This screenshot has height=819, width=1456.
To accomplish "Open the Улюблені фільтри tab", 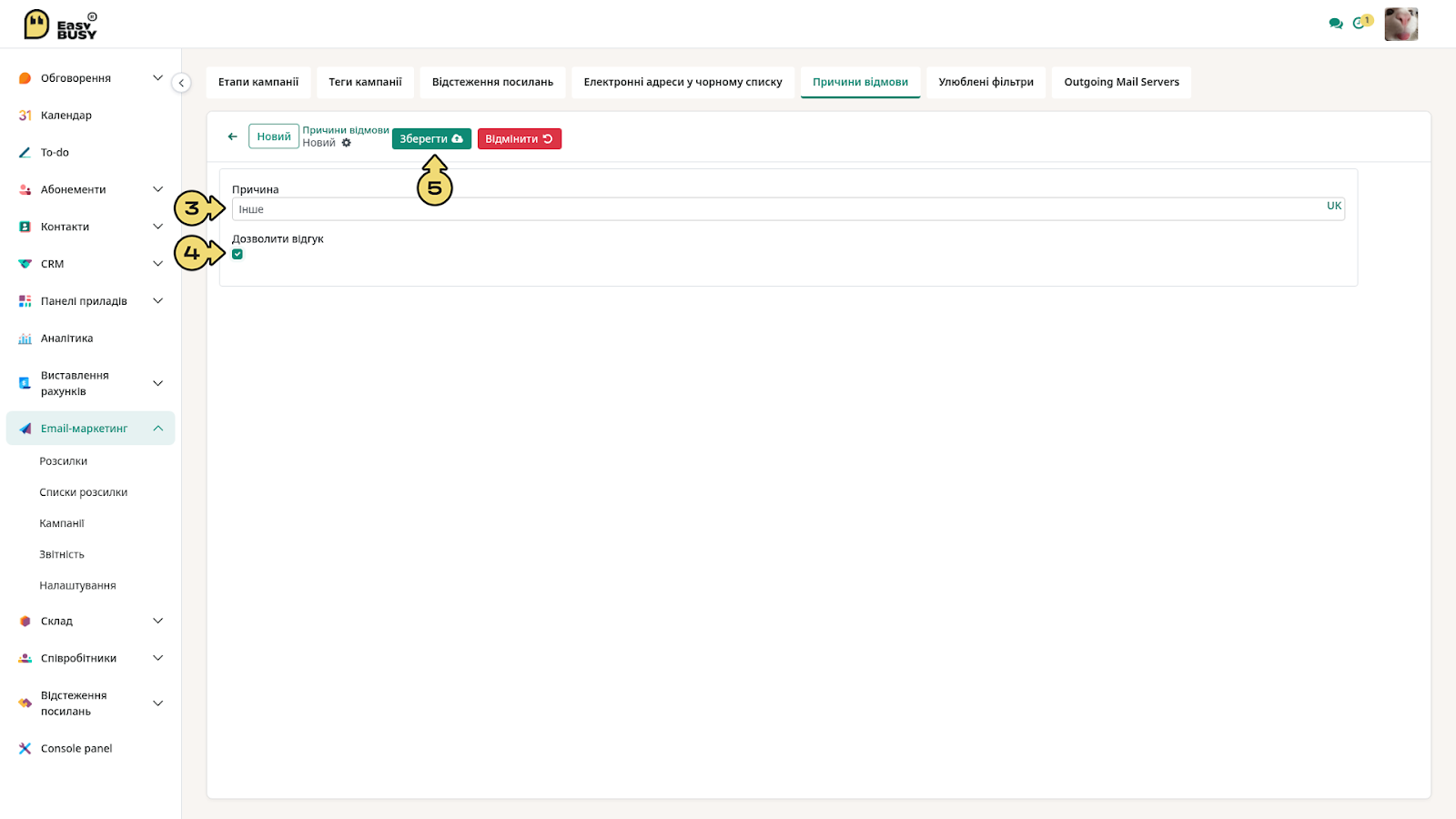I will [986, 82].
